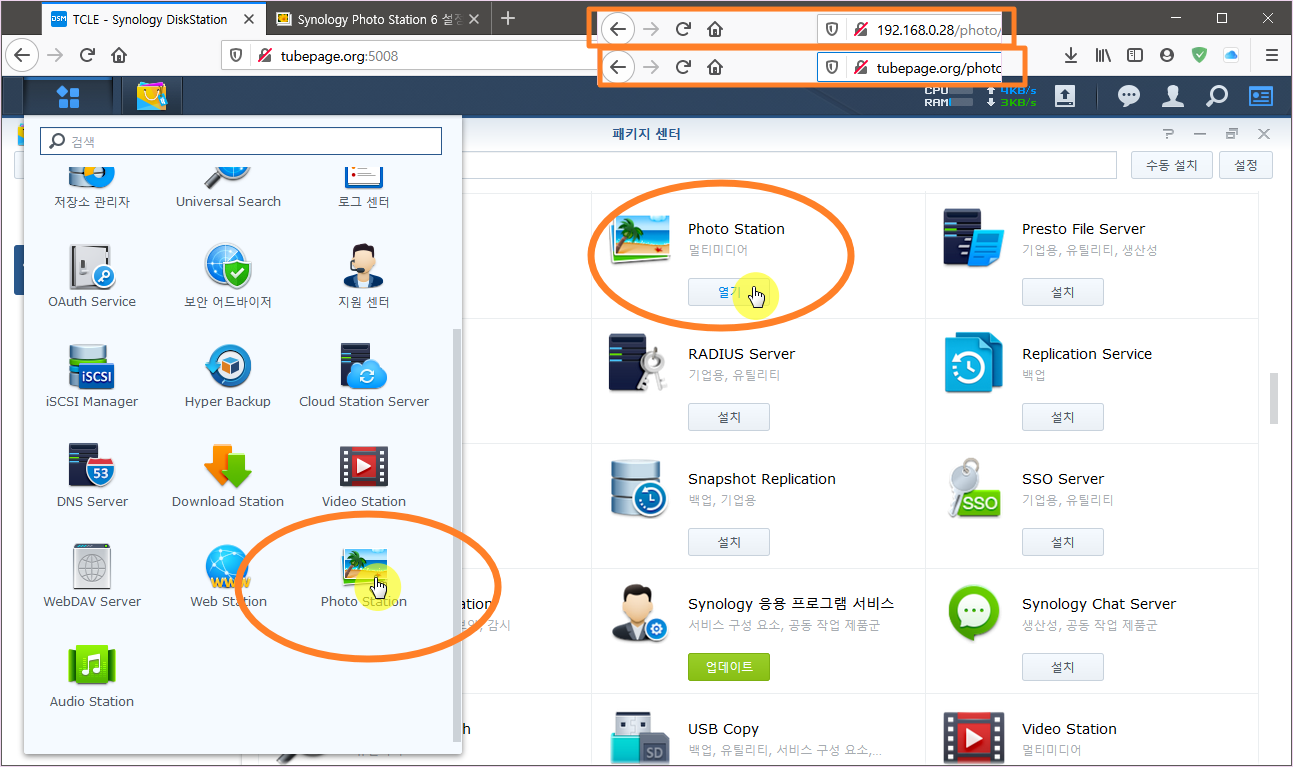Go to the Firefox home page
The height and width of the screenshot is (767, 1293).
(119, 56)
